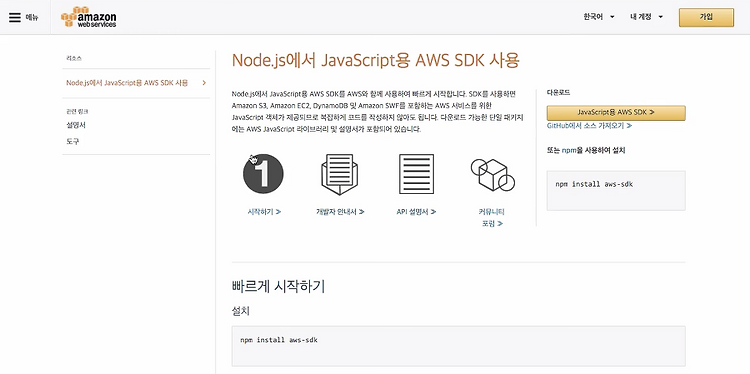Open the API reference document icon

click(416, 174)
